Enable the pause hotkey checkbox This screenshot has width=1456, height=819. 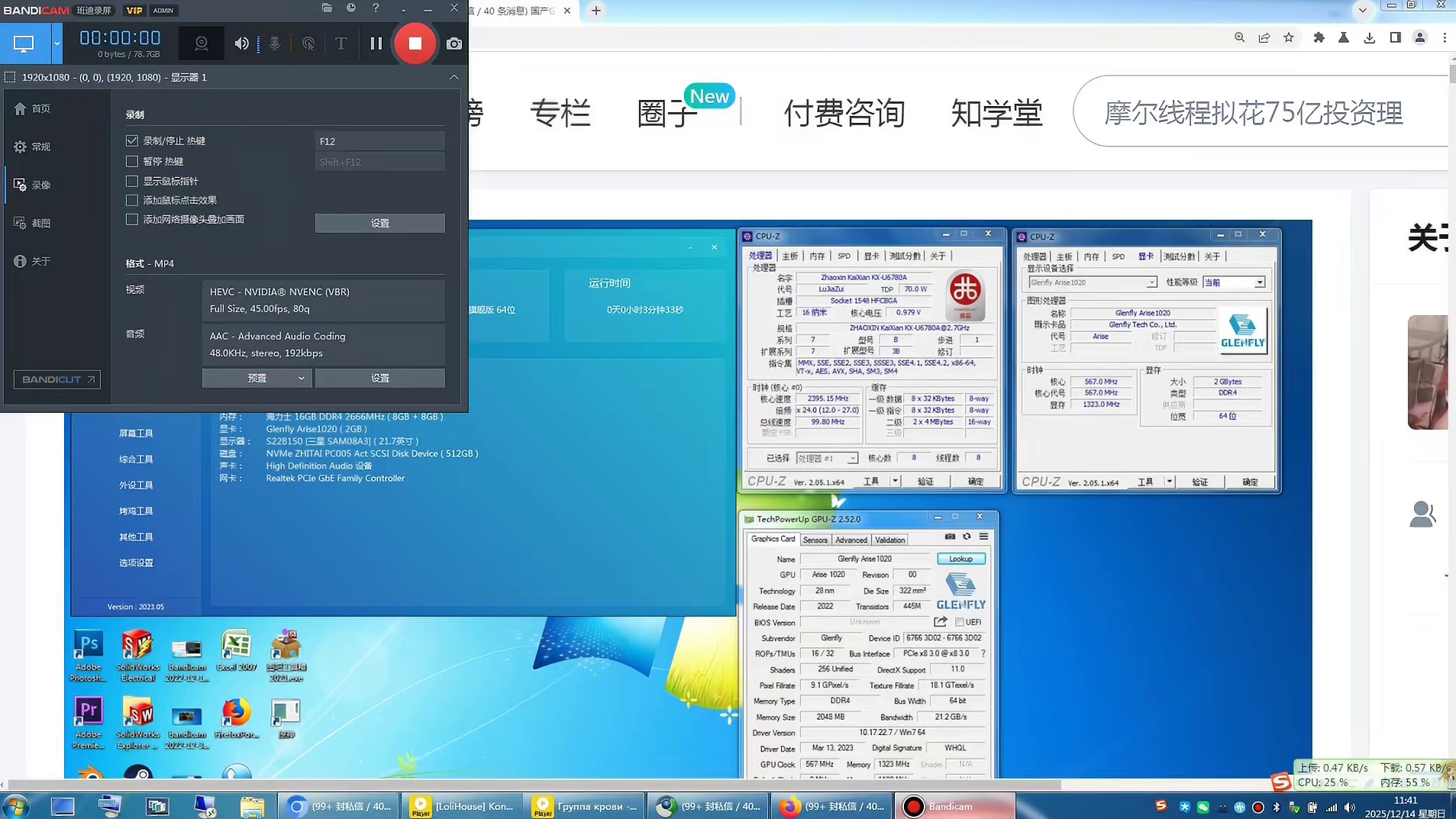(x=132, y=161)
